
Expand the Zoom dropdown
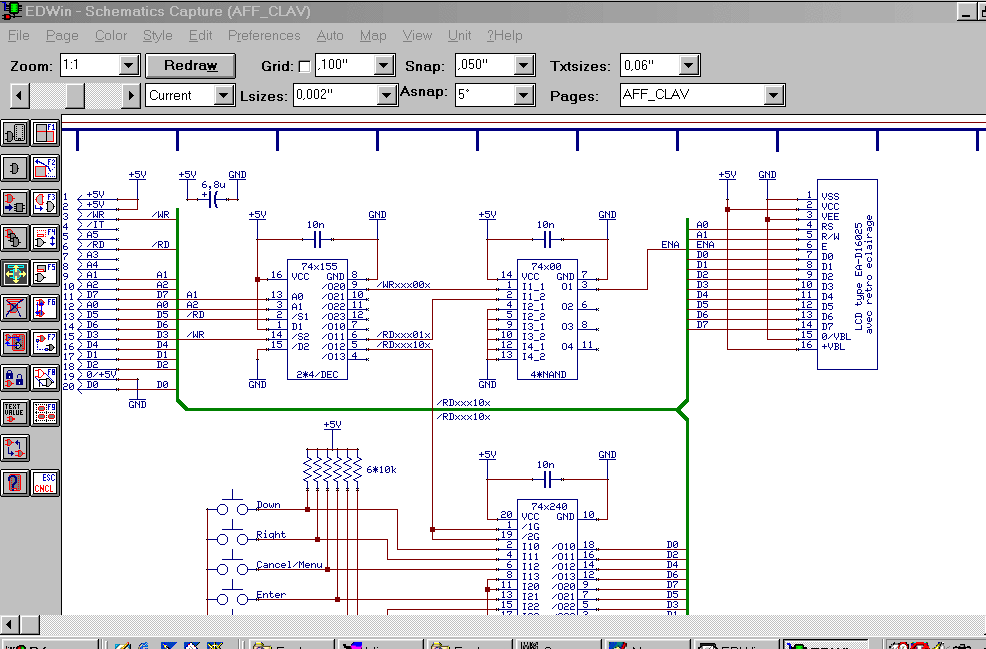pyautogui.click(x=128, y=66)
